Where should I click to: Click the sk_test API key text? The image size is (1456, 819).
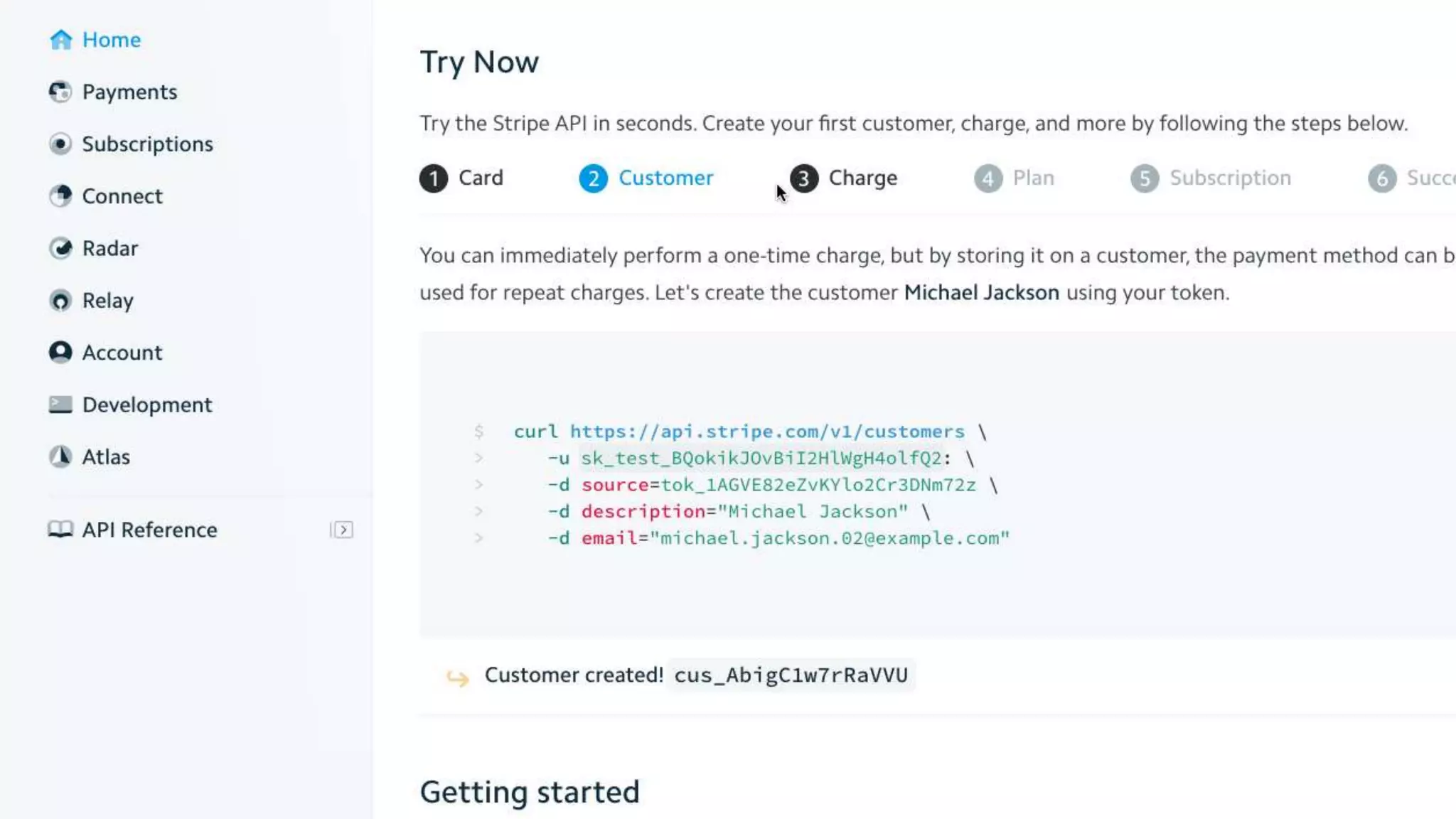point(761,459)
